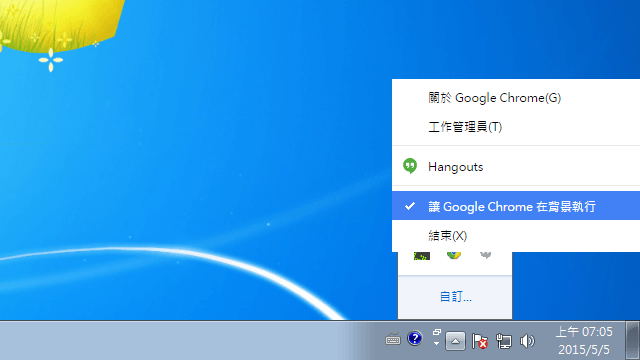Open 工作管理員(T) from Chrome menu
Image resolution: width=640 pixels, height=360 pixels.
point(516,127)
